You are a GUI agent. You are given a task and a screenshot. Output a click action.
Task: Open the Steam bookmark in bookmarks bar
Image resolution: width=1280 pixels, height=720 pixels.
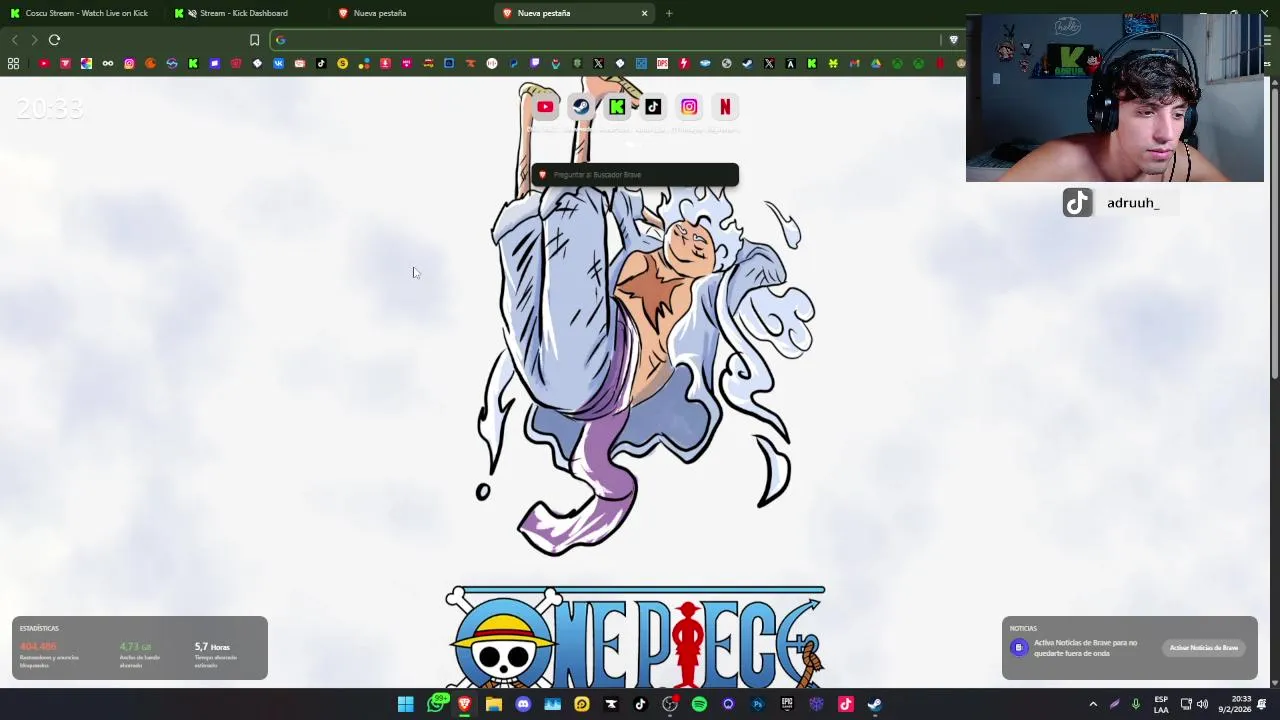(x=747, y=64)
